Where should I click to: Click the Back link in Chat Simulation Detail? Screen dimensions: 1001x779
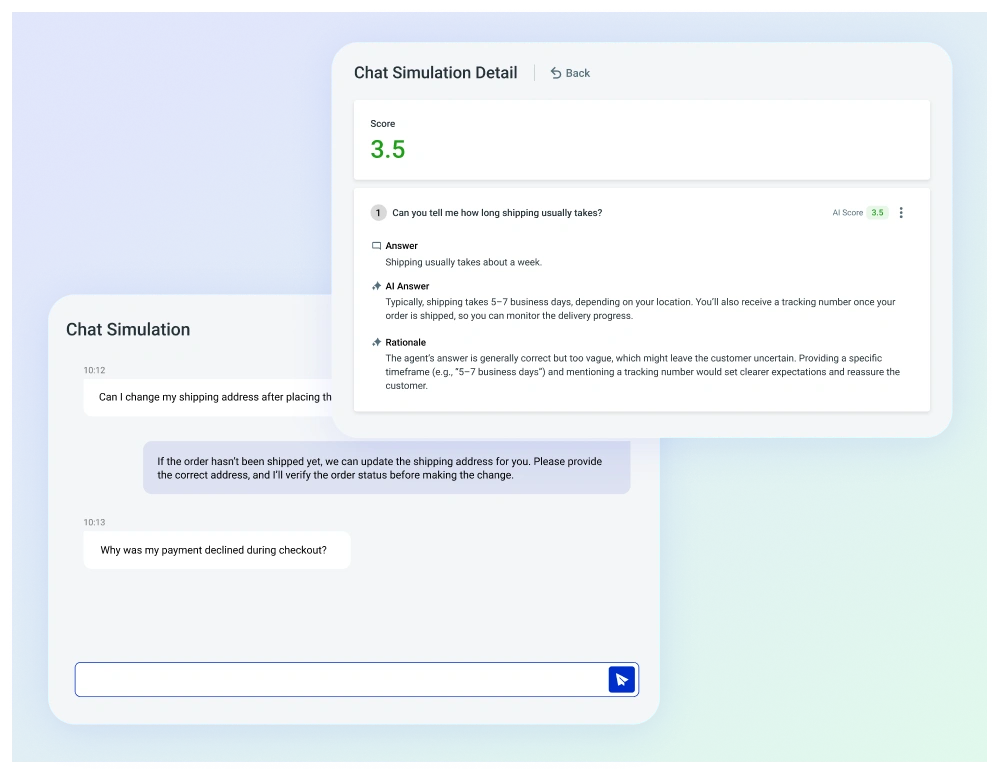tap(570, 73)
